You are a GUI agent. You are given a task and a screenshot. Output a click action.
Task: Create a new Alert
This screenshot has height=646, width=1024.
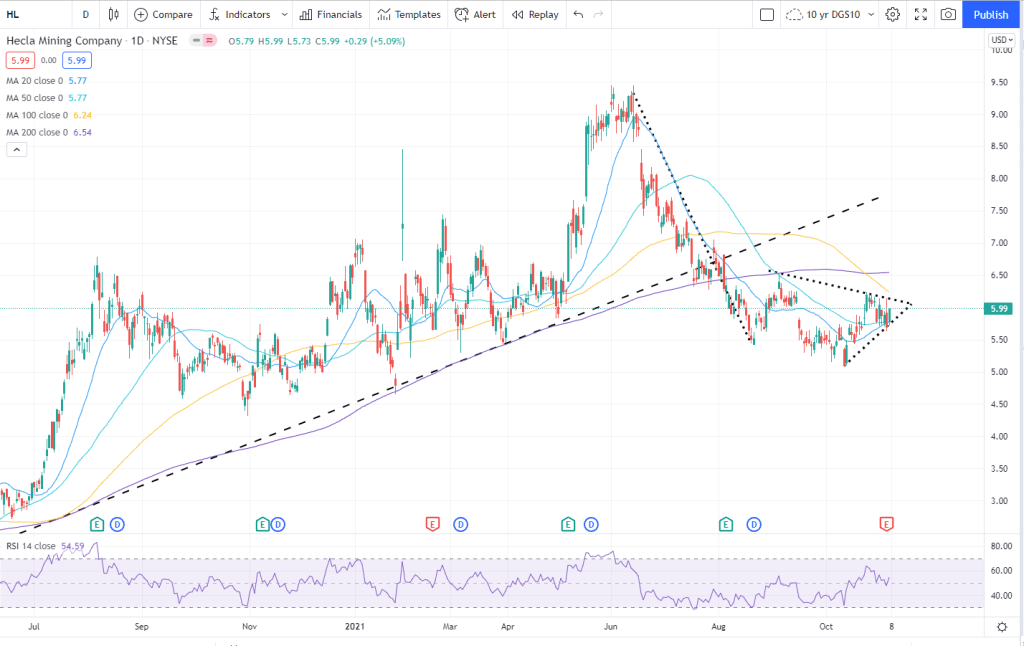coord(475,15)
